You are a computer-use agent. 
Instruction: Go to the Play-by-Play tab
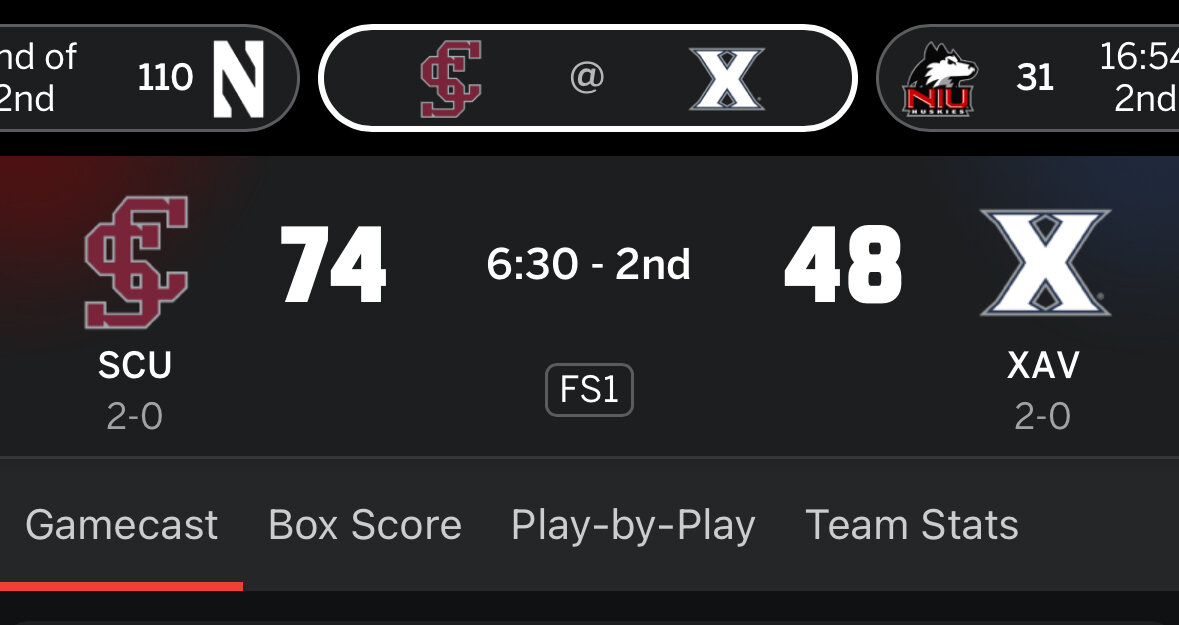click(633, 525)
